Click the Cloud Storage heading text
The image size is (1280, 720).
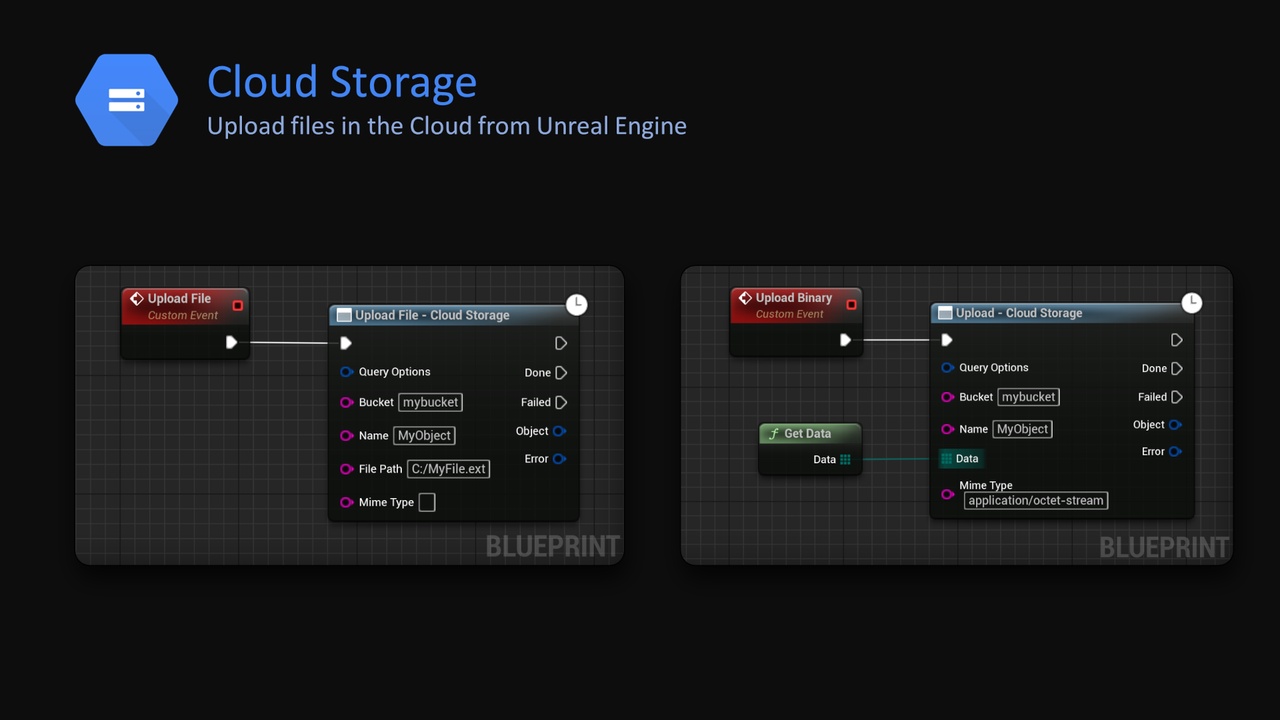[342, 82]
